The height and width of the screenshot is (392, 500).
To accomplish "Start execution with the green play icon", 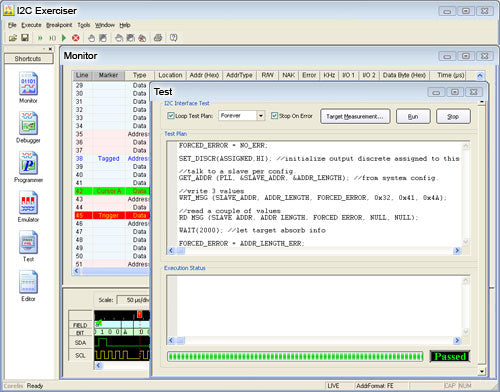I will (64, 38).
